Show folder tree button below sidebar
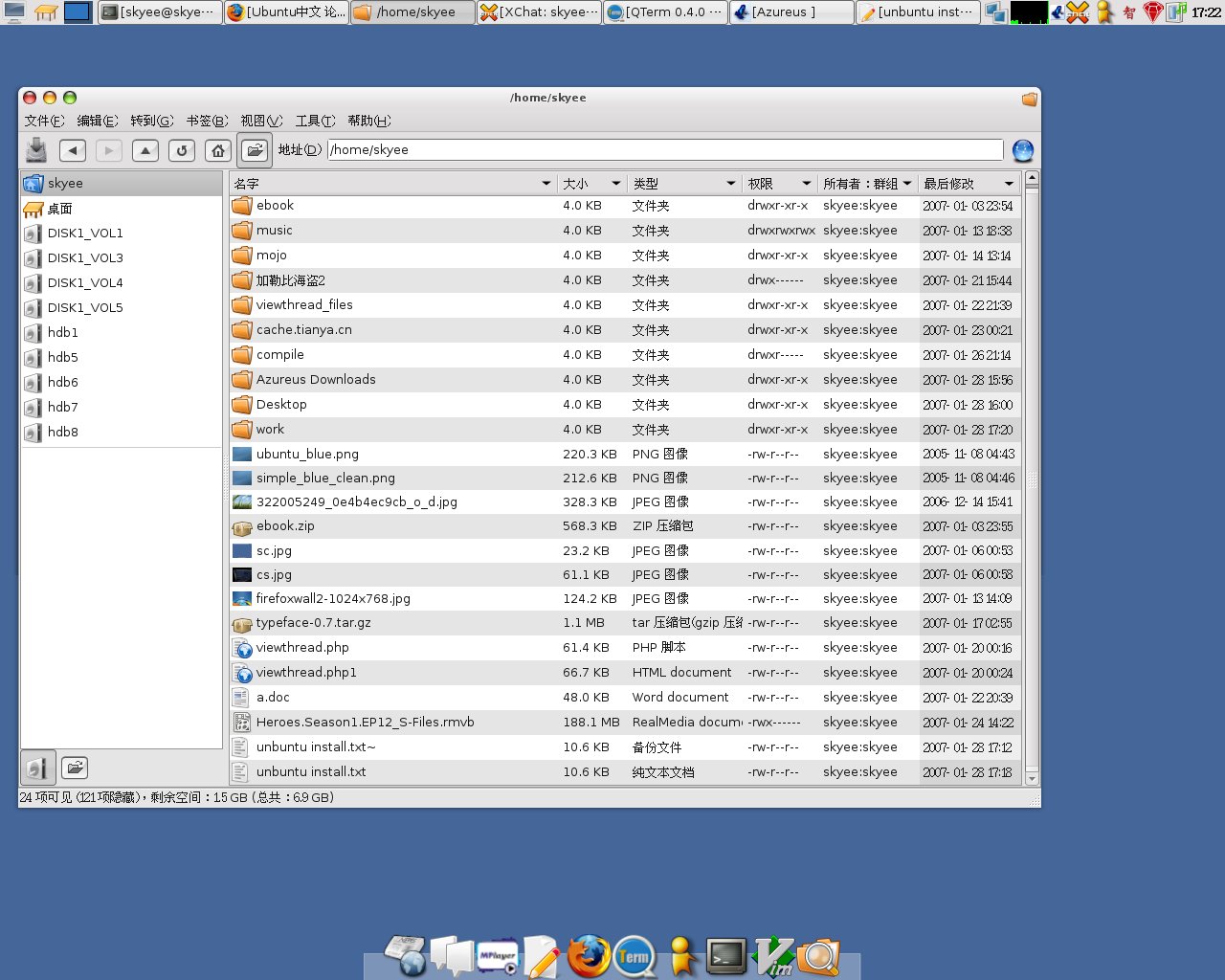1225x980 pixels. pyautogui.click(x=75, y=768)
